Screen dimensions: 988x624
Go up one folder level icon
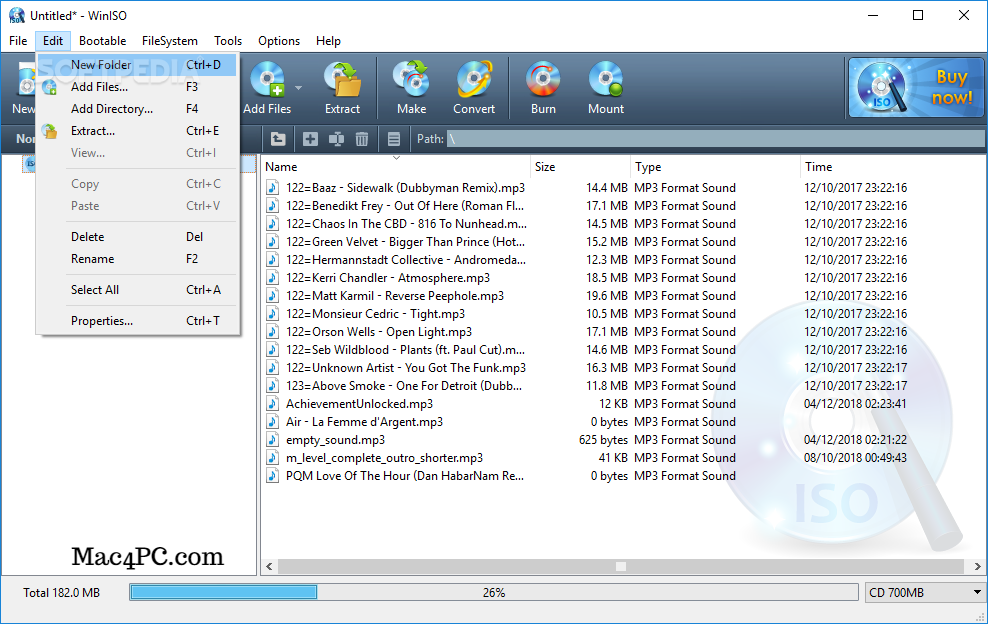278,139
